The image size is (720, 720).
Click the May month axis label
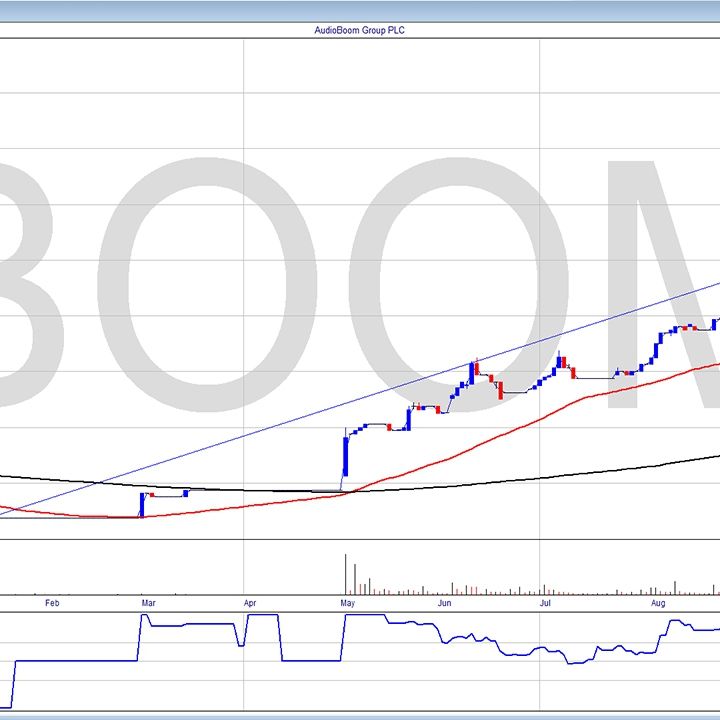(x=347, y=604)
